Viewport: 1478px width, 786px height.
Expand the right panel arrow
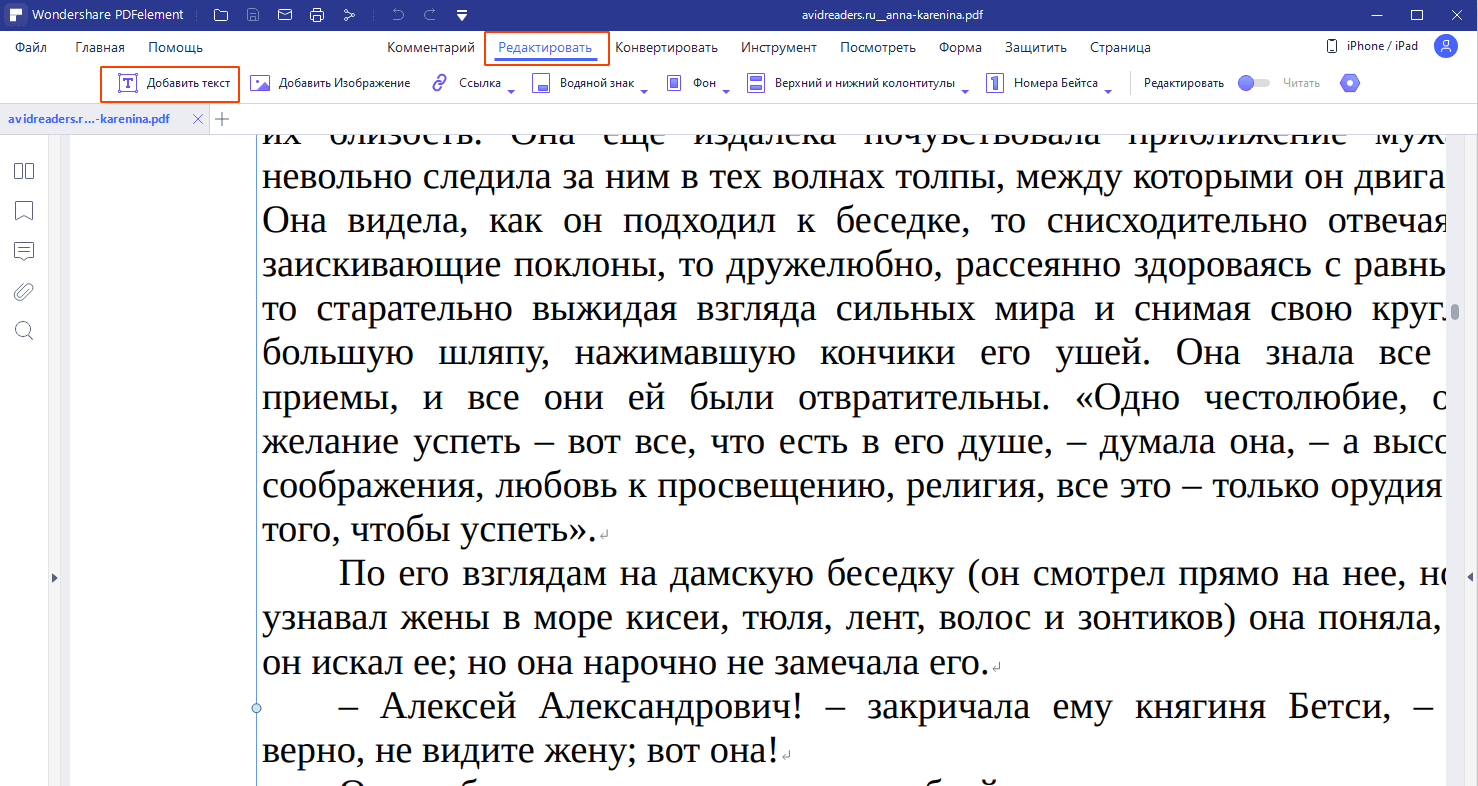tap(1471, 577)
